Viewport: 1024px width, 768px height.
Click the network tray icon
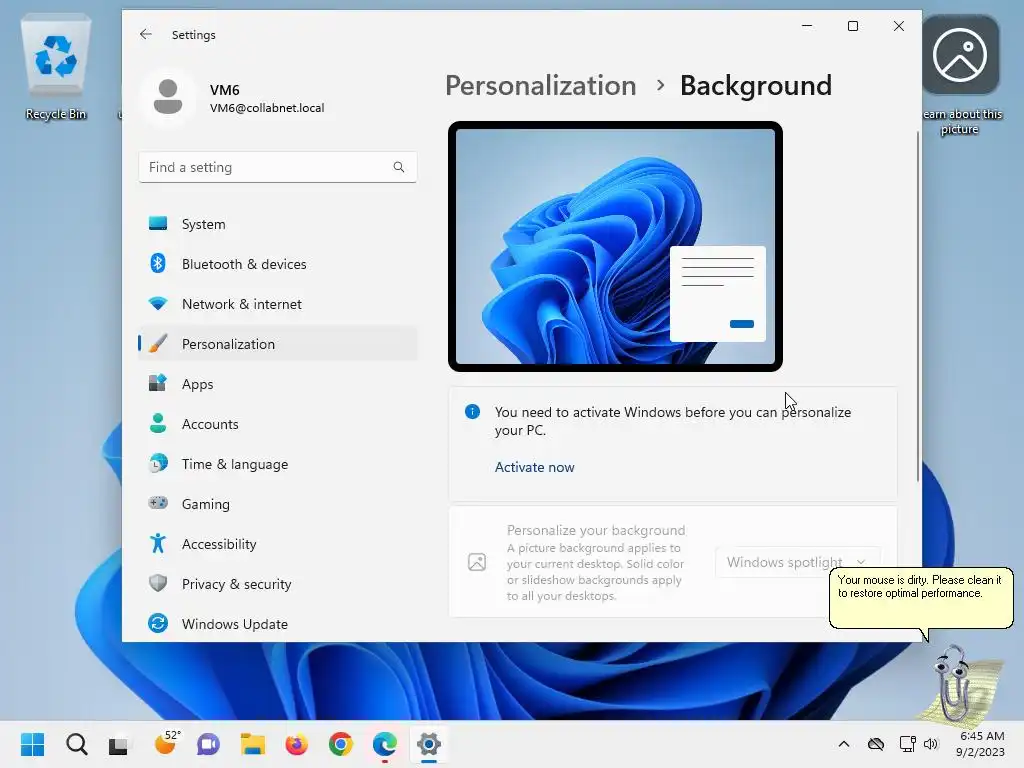(x=906, y=744)
